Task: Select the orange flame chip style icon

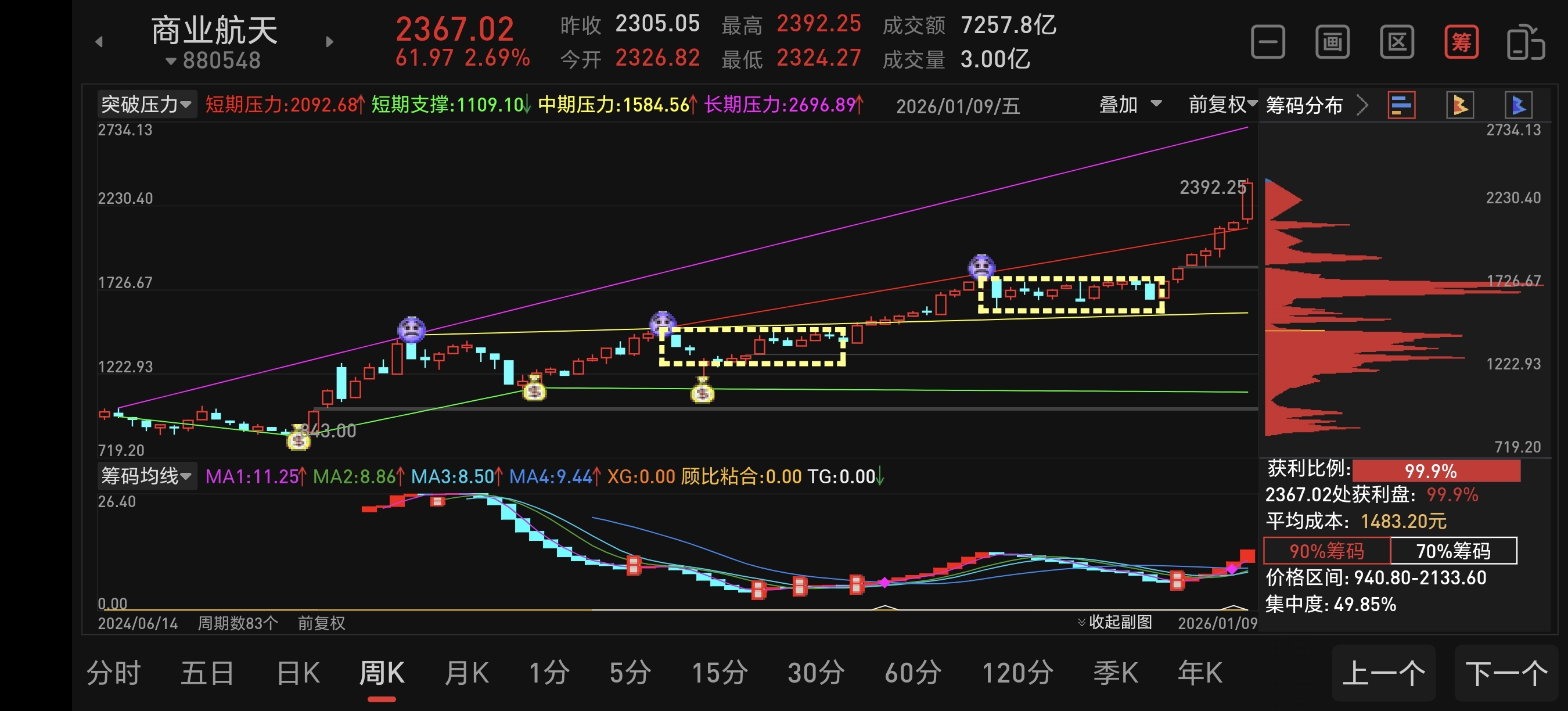Action: (1459, 105)
